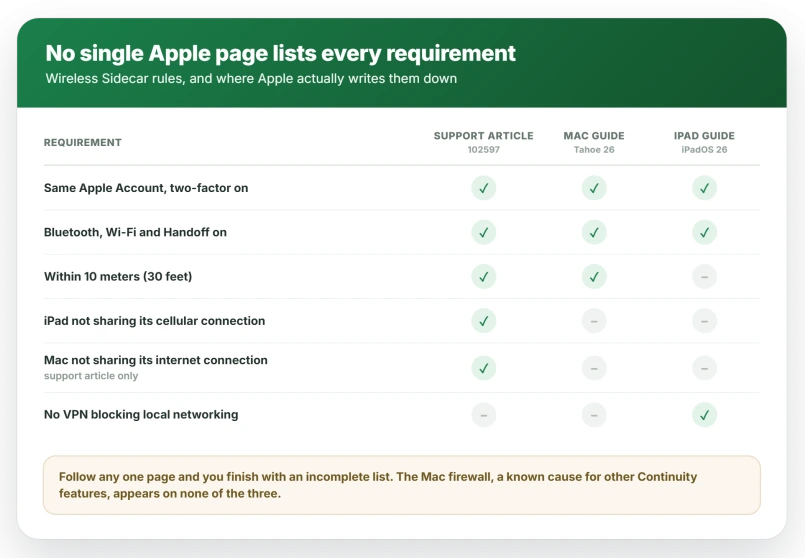Click iPad Guide checkmark for No VPN row
This screenshot has height=558, width=805.
click(704, 415)
